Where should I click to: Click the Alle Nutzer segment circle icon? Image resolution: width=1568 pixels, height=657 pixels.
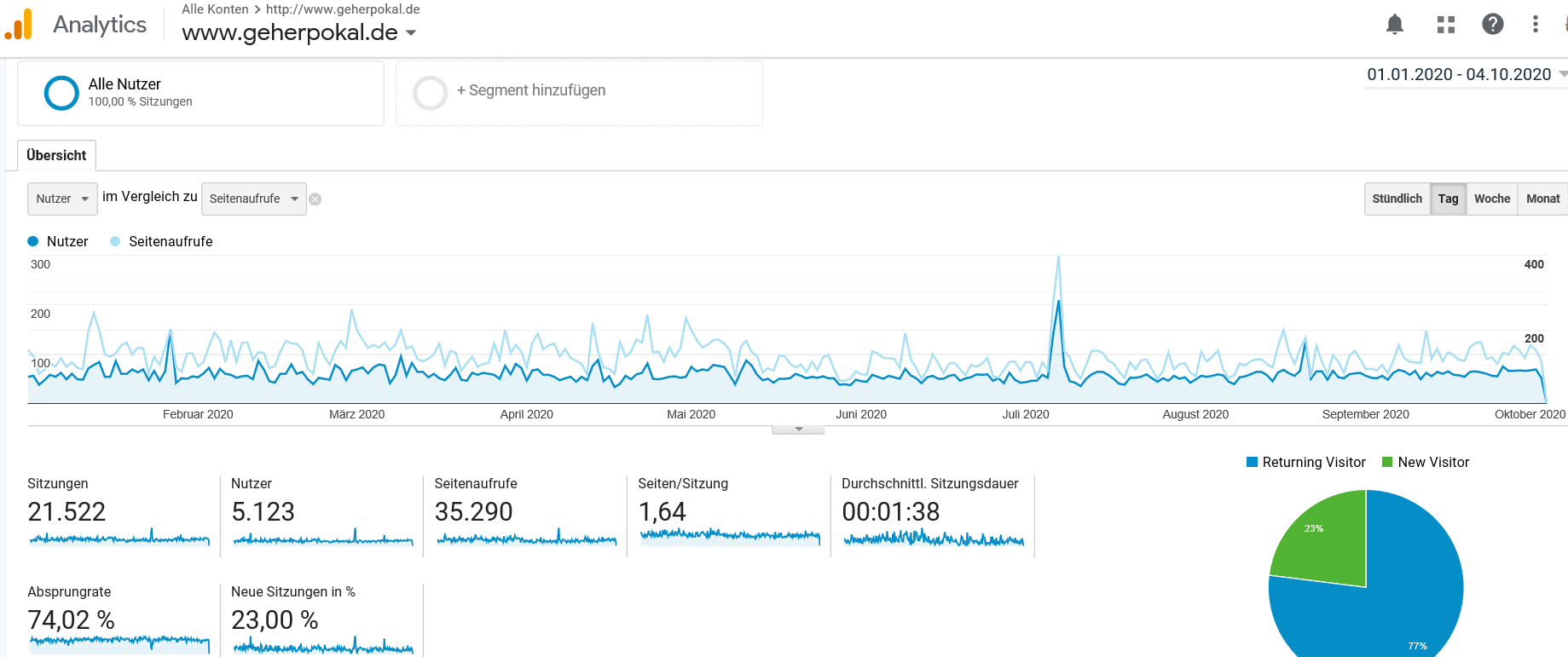pyautogui.click(x=61, y=93)
